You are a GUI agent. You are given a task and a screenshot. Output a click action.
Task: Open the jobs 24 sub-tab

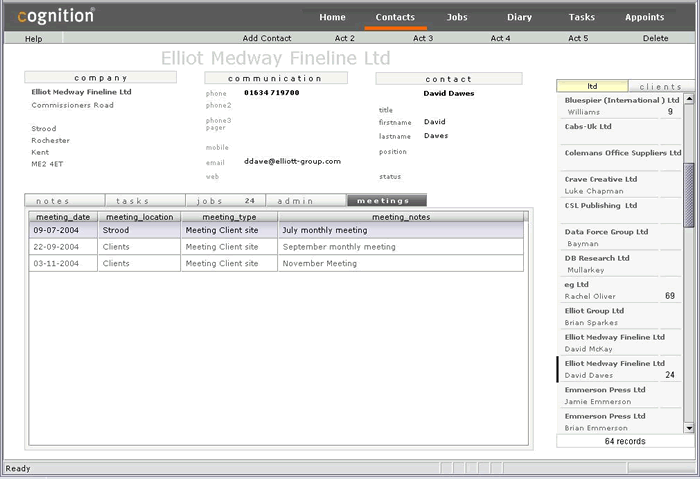point(225,201)
